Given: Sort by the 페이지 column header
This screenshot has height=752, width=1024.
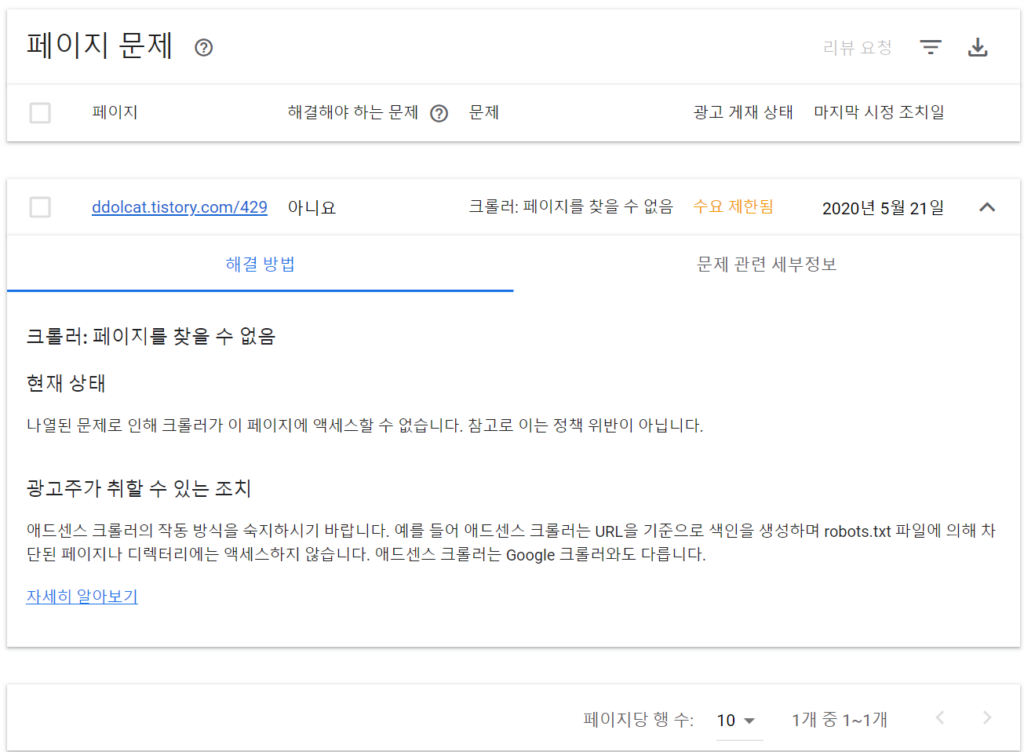Looking at the screenshot, I should click(114, 113).
